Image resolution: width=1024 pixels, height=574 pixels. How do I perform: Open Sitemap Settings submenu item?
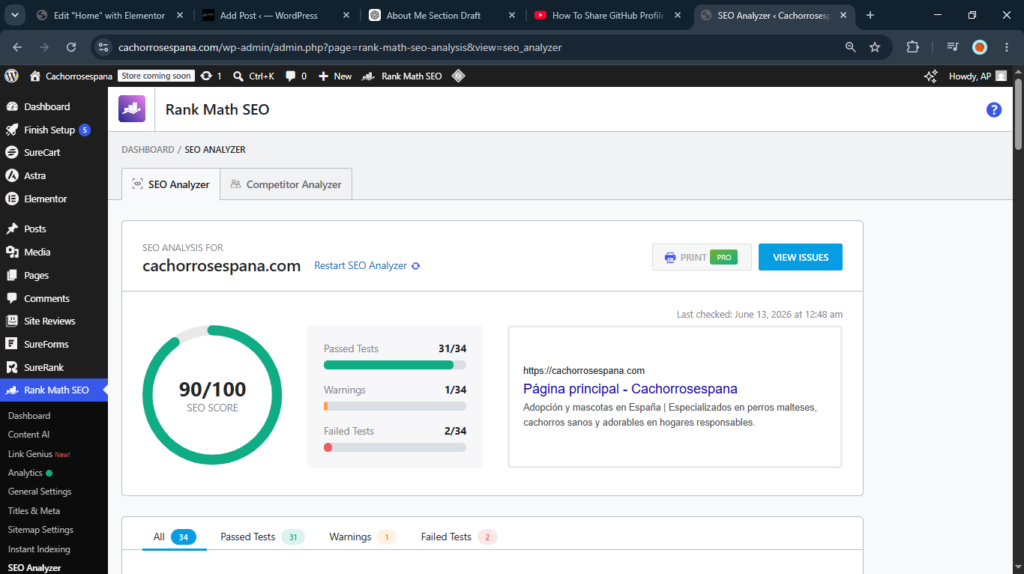pos(40,530)
